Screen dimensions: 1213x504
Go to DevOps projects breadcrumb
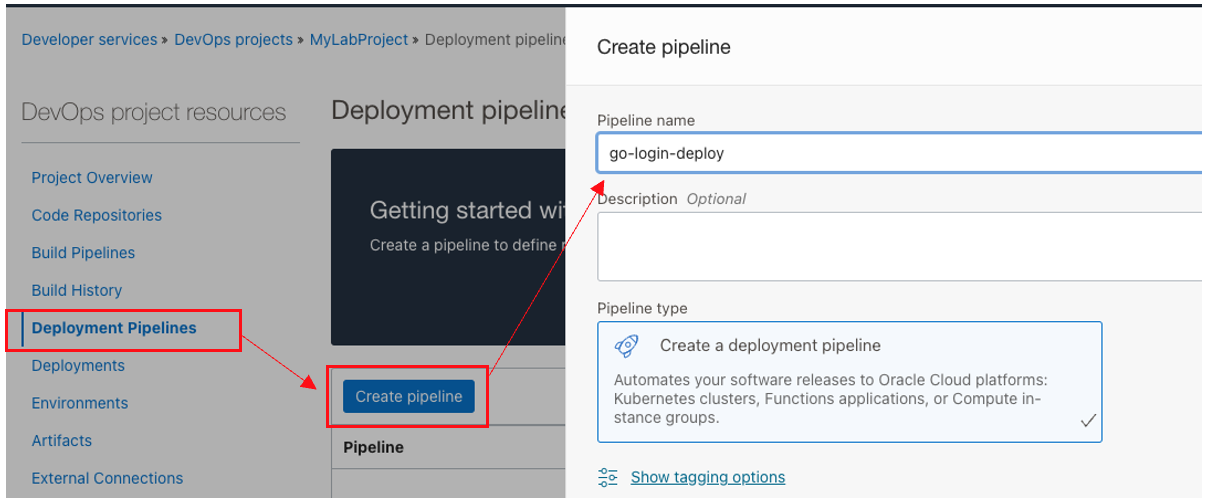coord(233,40)
